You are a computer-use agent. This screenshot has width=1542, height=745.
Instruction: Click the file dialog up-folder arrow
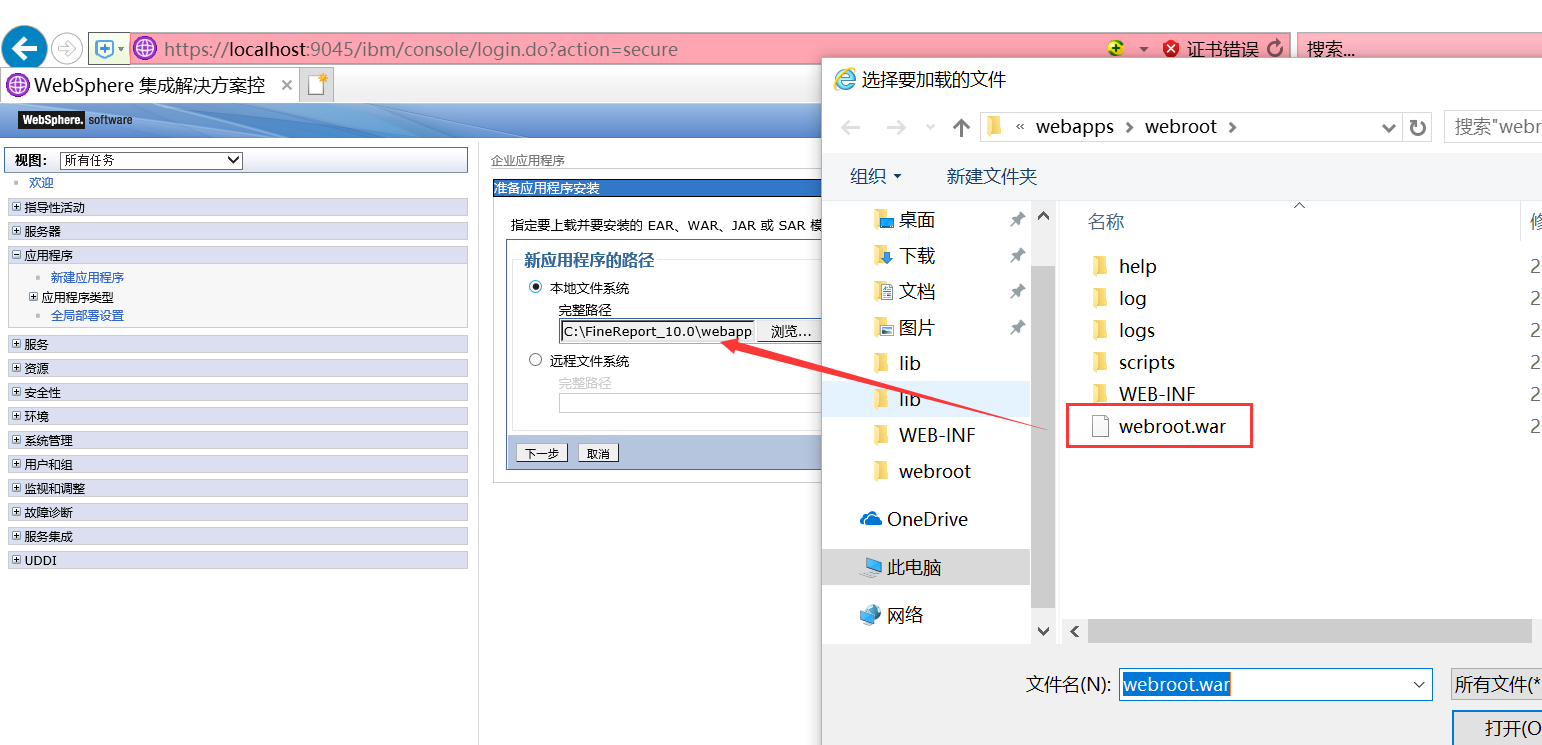click(961, 127)
